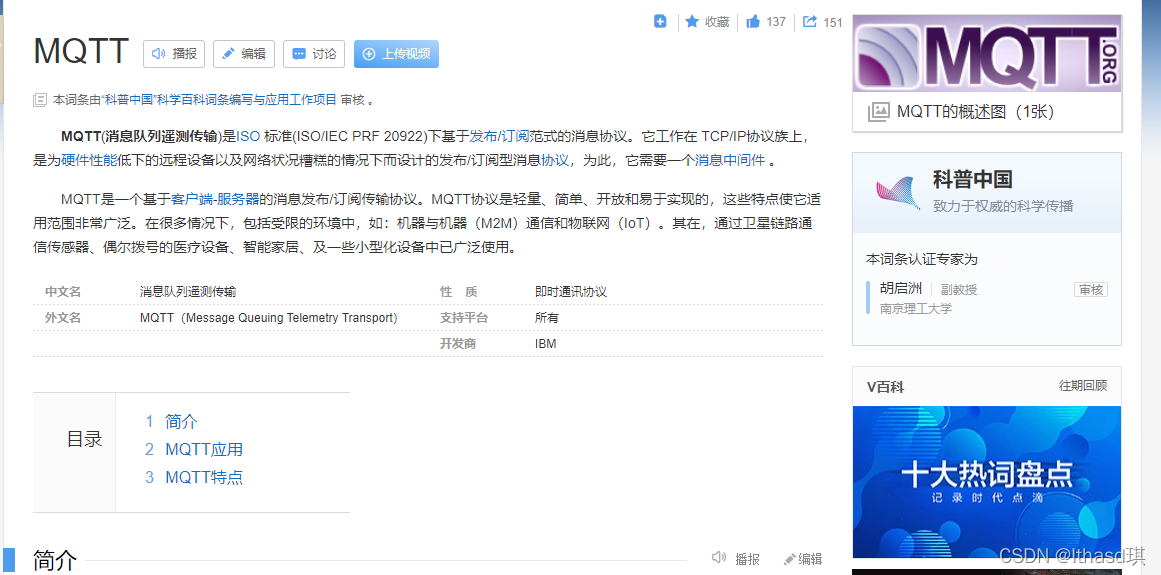This screenshot has width=1161, height=575.
Task: Click the 科普中国 heading text
Action: click(x=972, y=180)
